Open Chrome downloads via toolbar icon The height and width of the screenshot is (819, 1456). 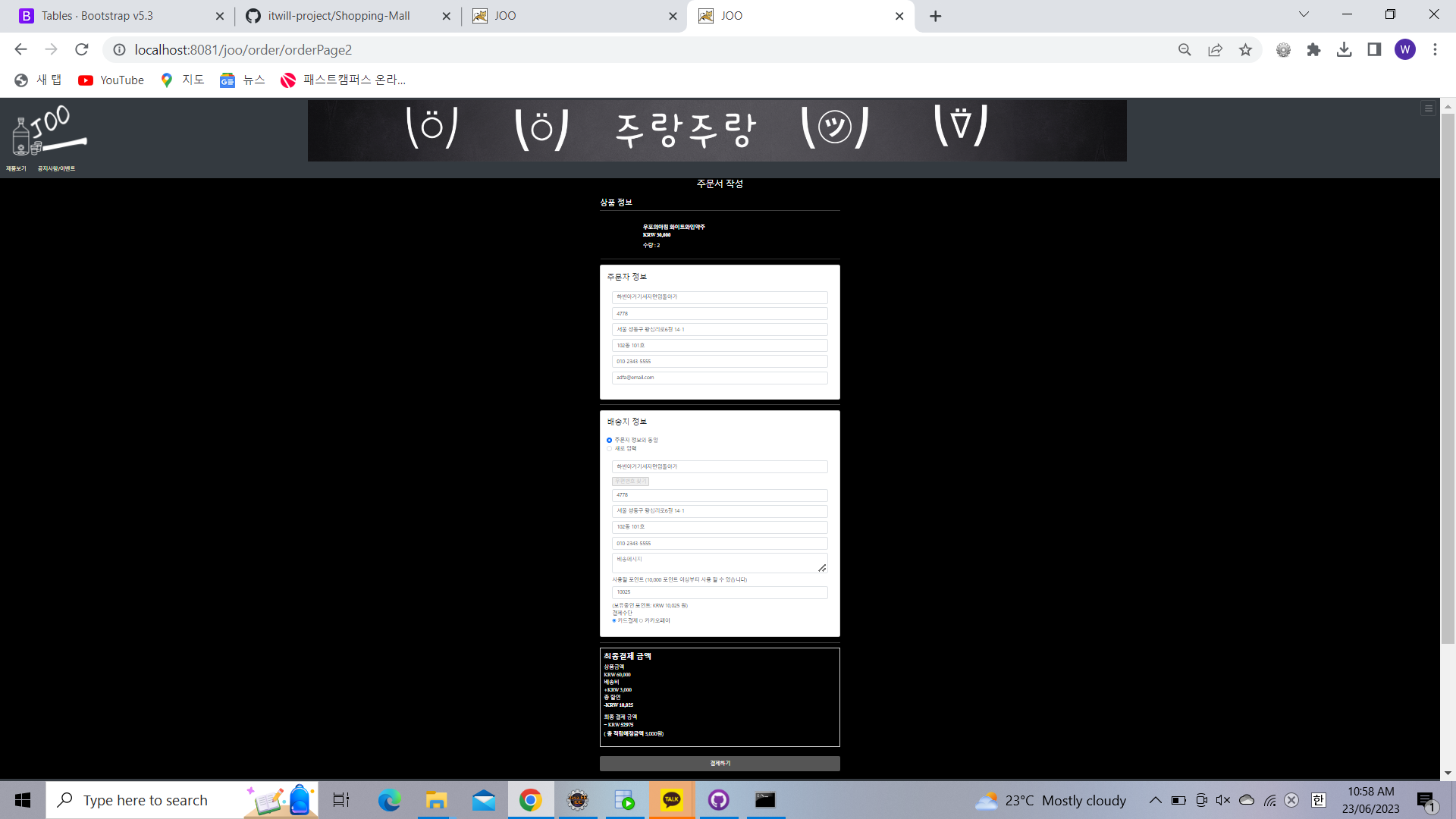(x=1345, y=49)
